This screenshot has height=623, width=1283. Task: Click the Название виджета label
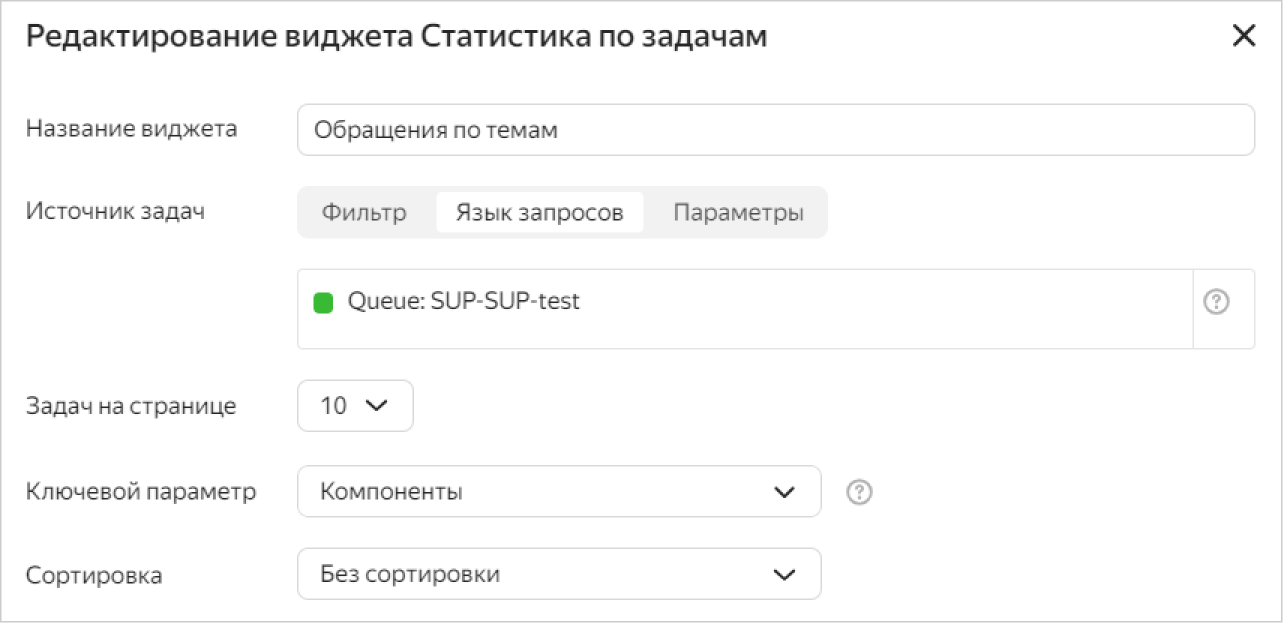pos(131,129)
